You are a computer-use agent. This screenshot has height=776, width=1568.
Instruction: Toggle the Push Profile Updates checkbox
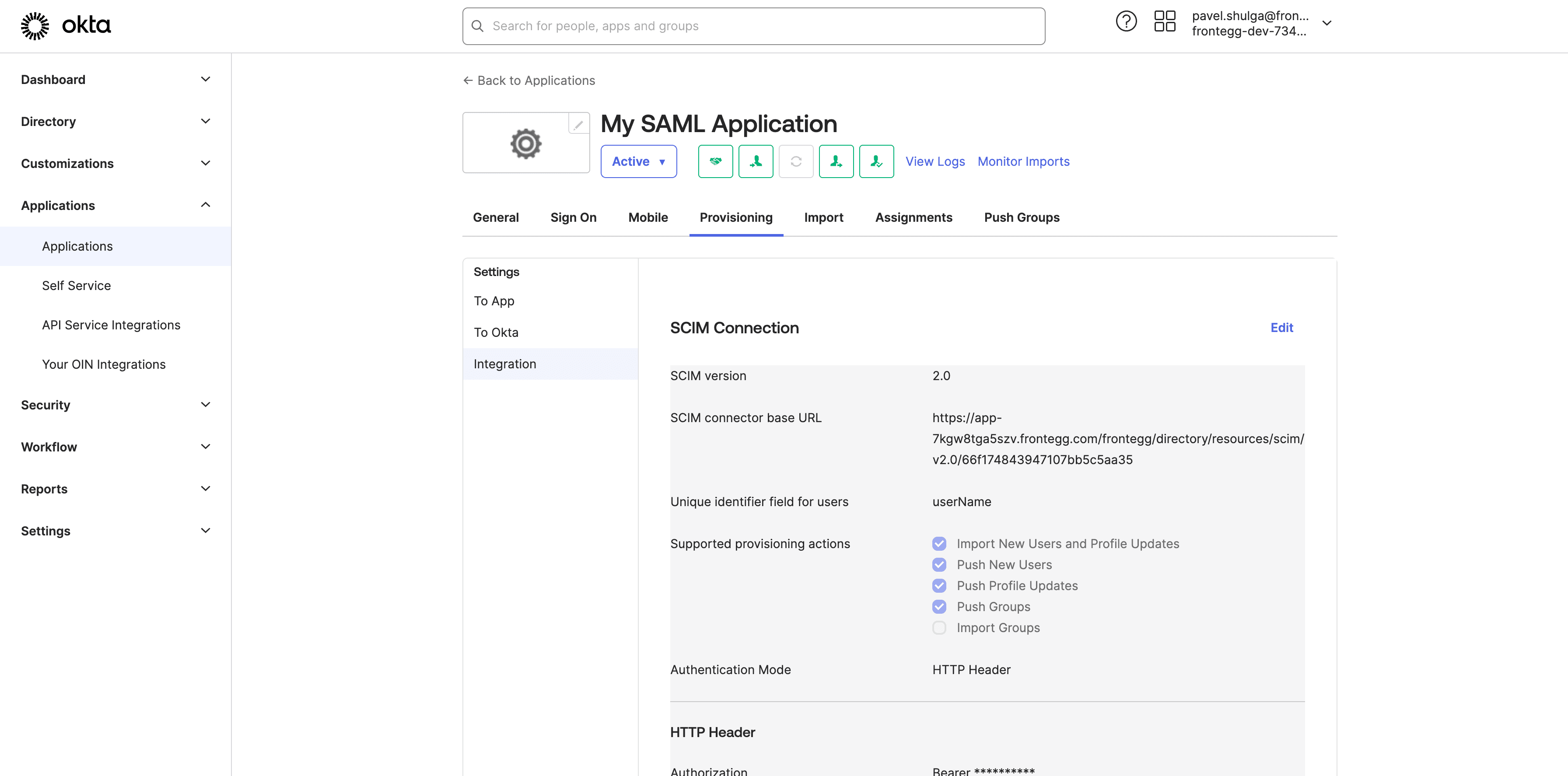pos(938,586)
